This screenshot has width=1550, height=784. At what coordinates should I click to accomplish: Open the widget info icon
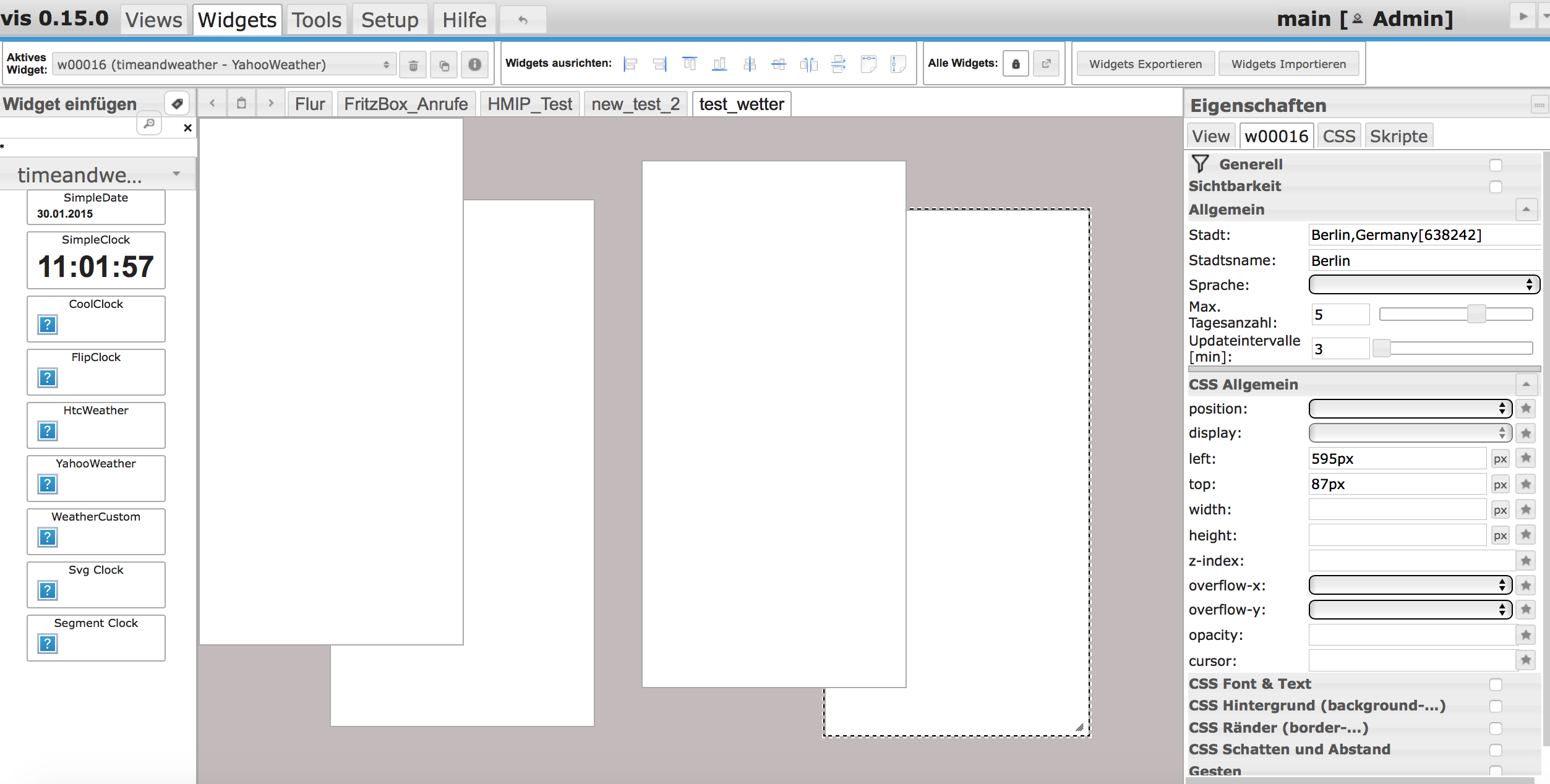coord(474,64)
